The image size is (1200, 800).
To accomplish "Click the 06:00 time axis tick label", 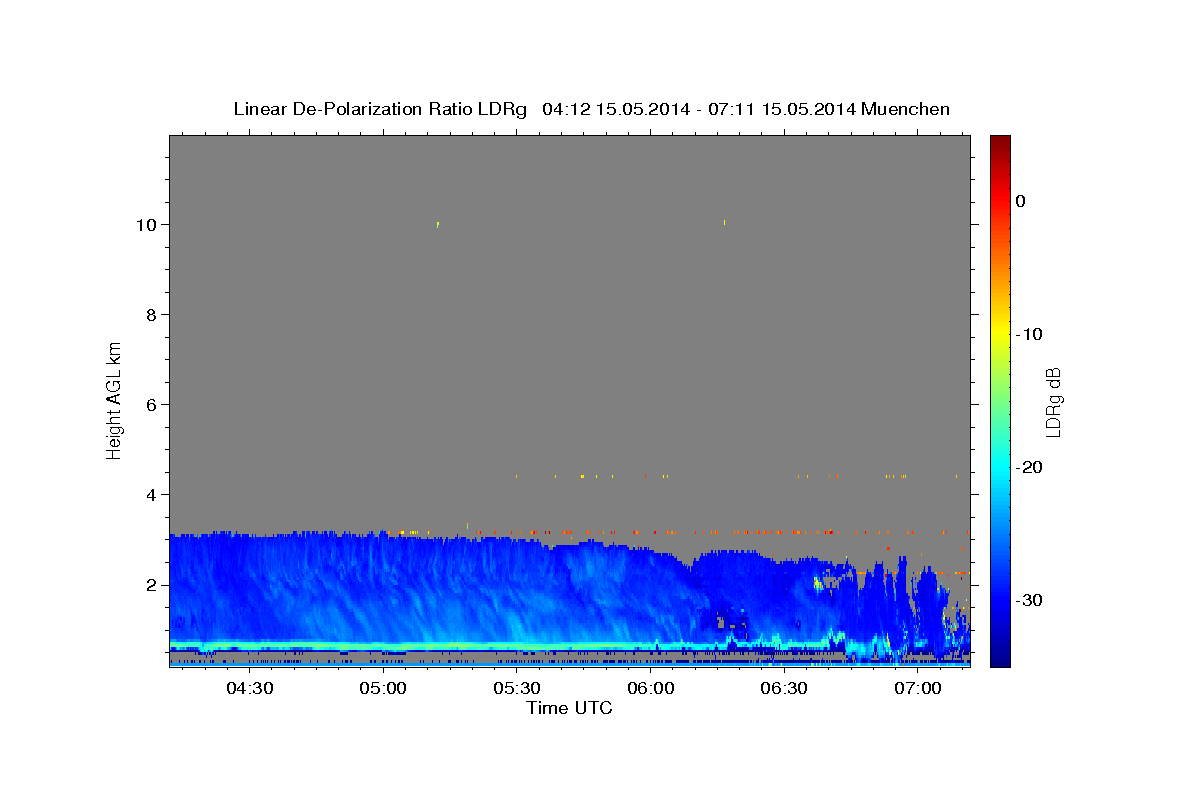I will 650,688.
